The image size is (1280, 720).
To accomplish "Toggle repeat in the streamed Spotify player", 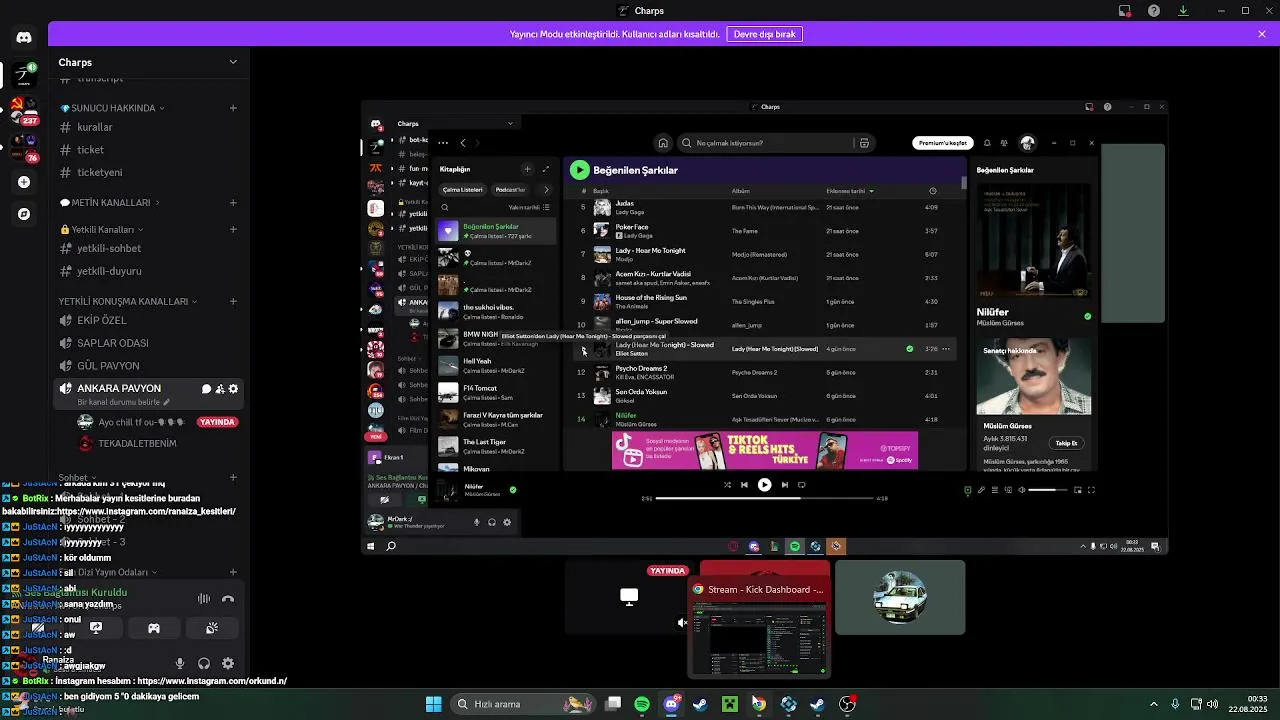I will coord(802,485).
